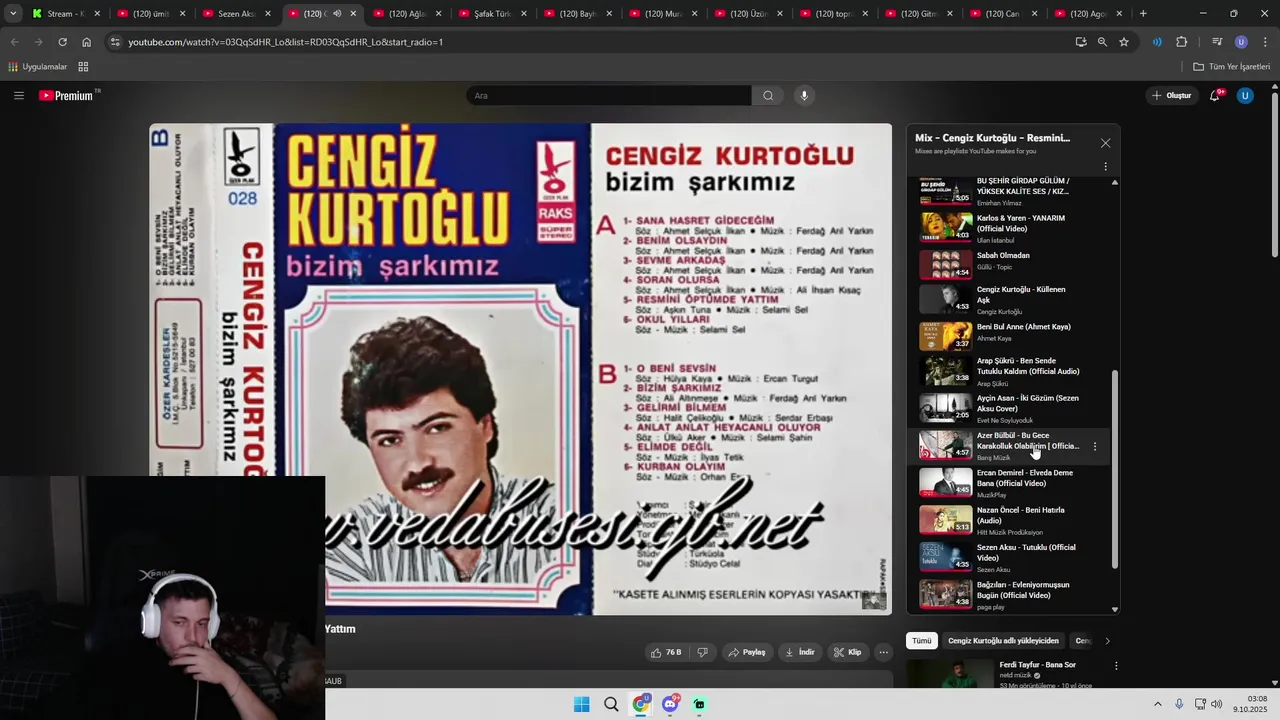The height and width of the screenshot is (720, 1280).
Task: Switch to the Stream browser tab
Action: [65, 14]
